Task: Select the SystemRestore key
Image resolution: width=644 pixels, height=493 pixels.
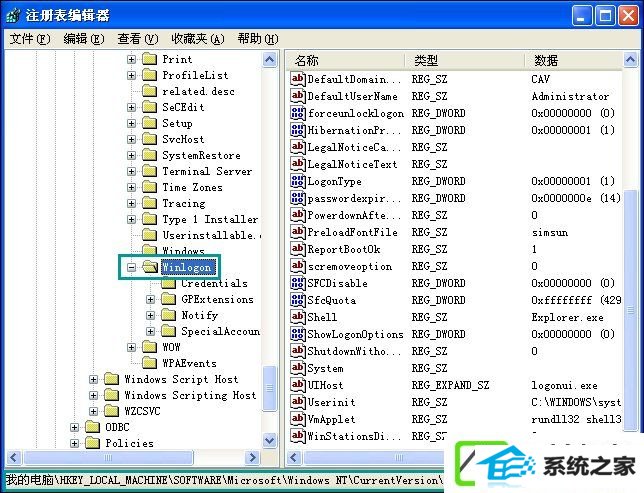Action: [x=201, y=155]
